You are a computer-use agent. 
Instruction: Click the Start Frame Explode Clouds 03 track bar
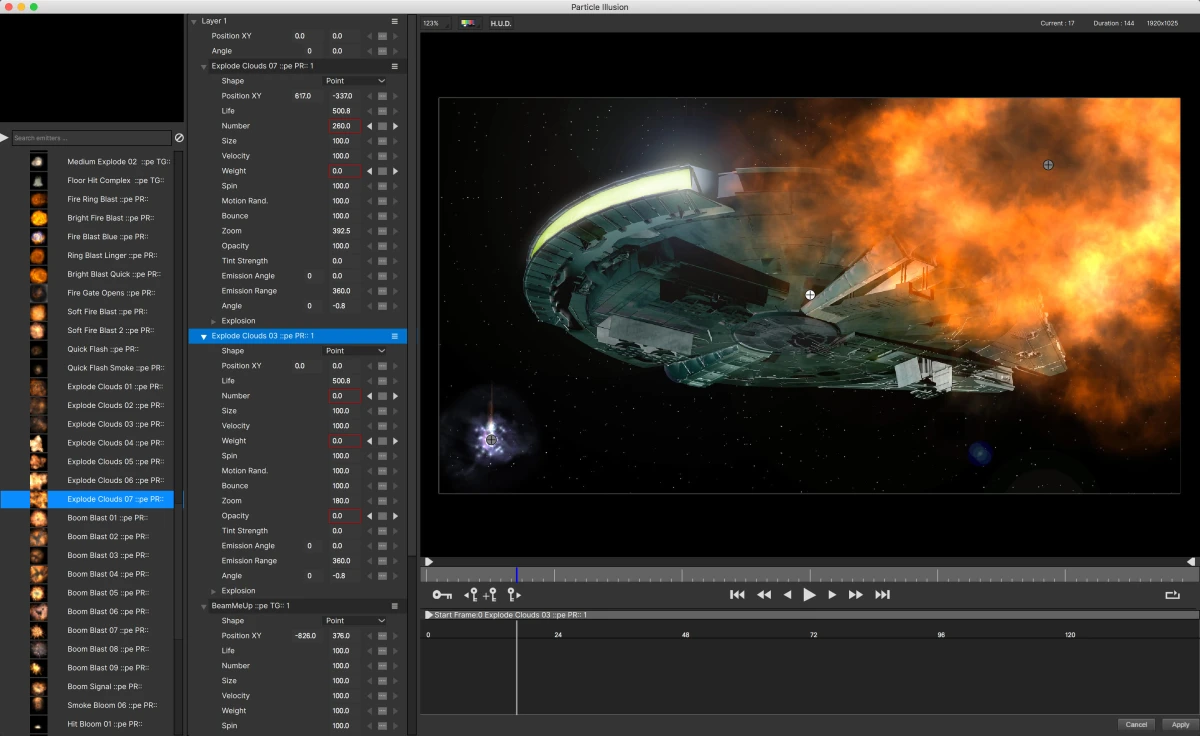click(x=810, y=615)
